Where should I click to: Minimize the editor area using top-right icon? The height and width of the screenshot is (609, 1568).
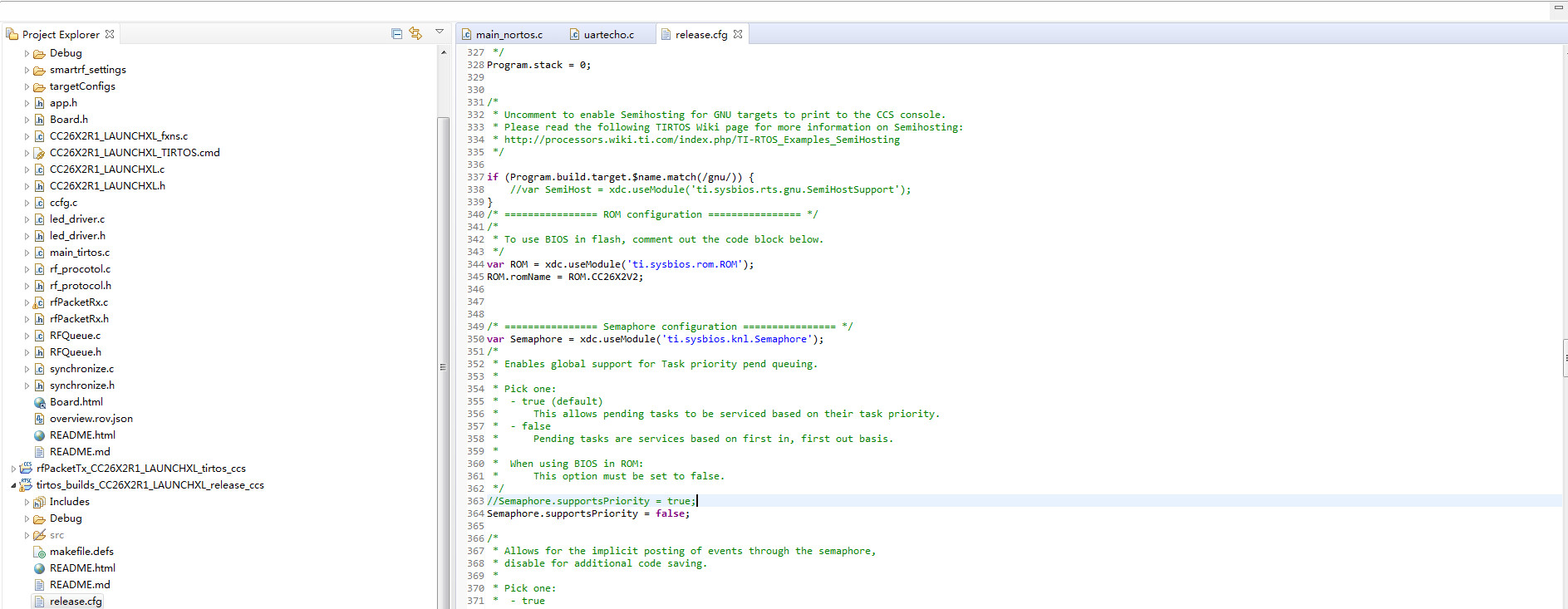1558,8
